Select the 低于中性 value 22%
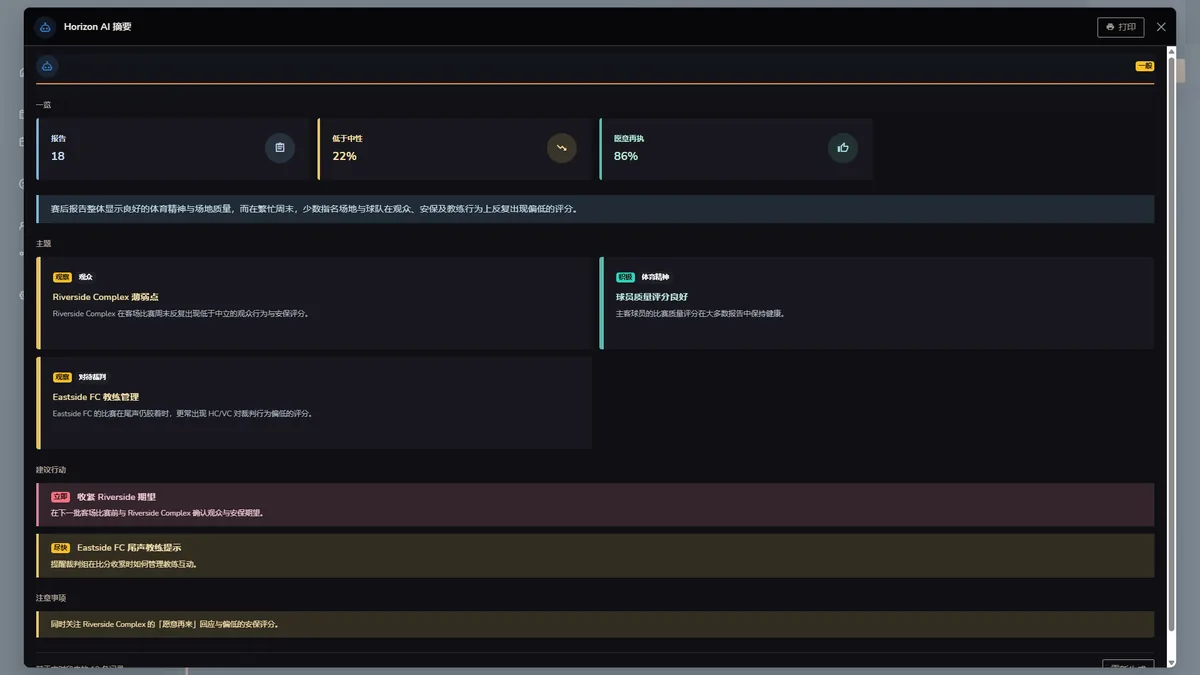 (344, 156)
